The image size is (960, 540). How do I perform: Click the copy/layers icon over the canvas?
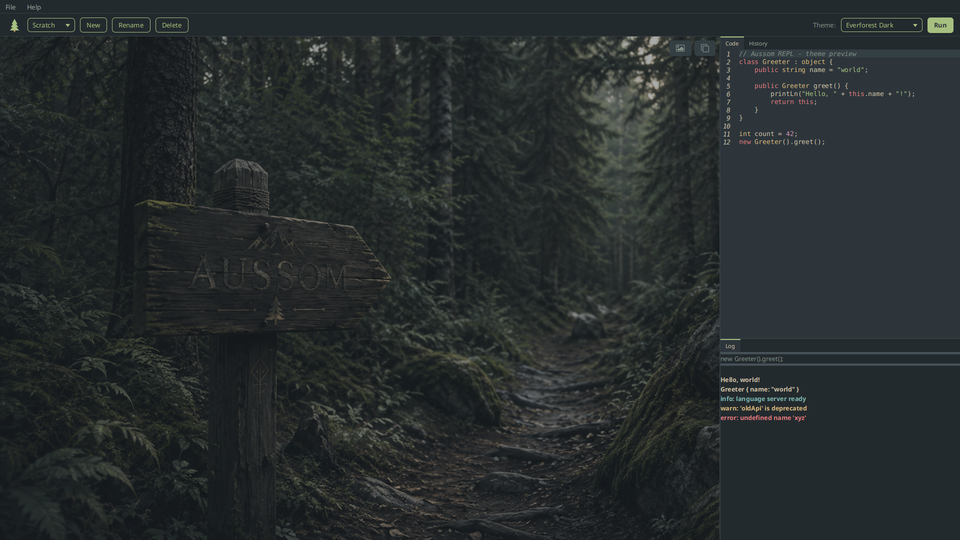coord(705,48)
